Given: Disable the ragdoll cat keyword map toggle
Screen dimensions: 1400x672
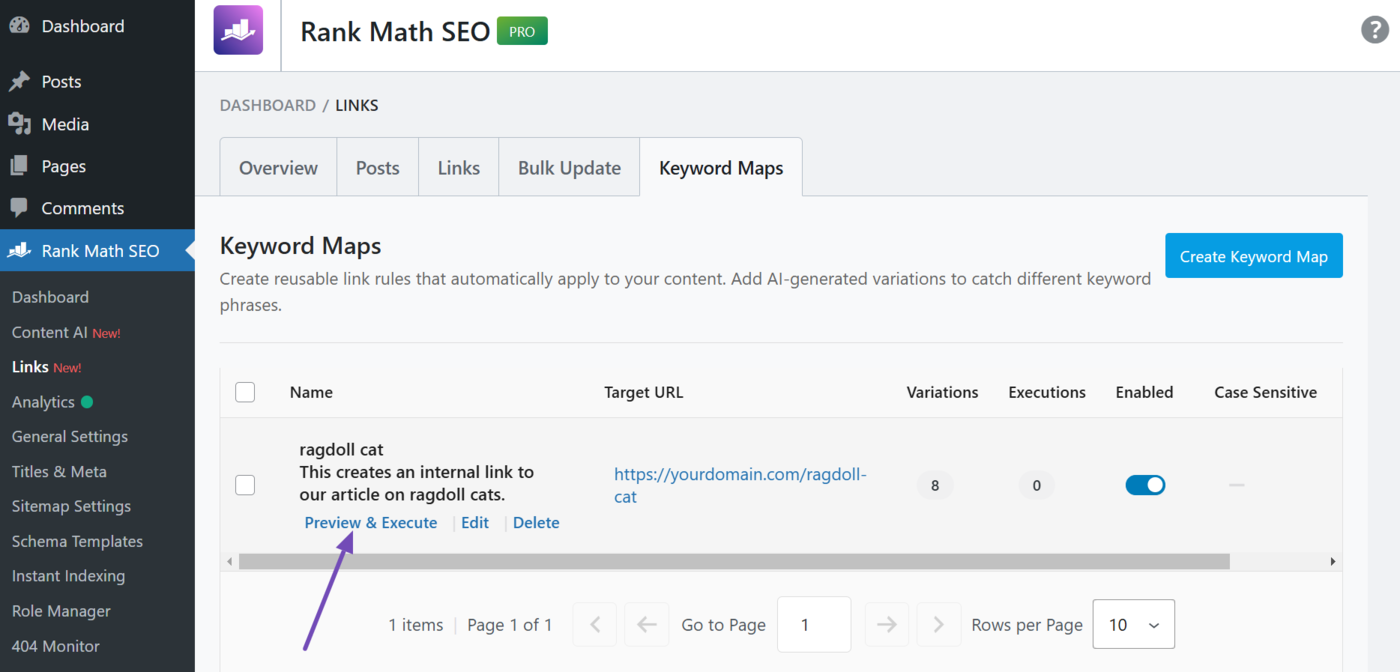Looking at the screenshot, I should [x=1145, y=484].
